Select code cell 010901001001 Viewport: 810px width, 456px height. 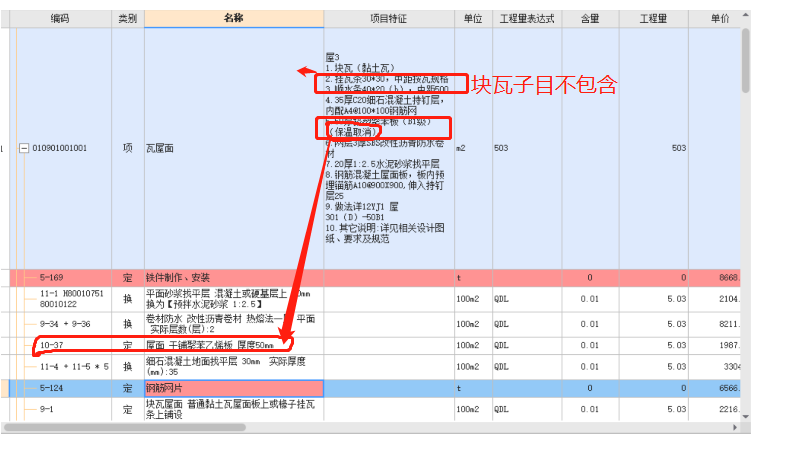point(59,148)
